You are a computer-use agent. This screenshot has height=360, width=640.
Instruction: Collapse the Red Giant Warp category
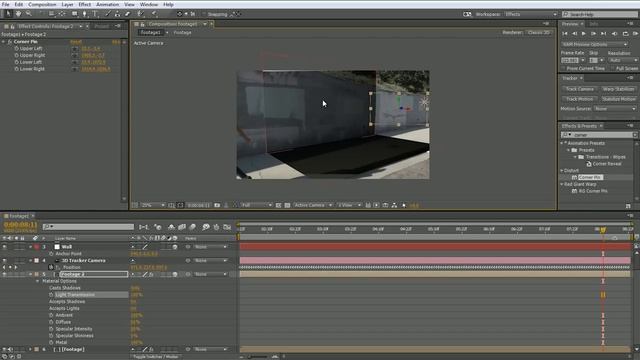tap(562, 184)
